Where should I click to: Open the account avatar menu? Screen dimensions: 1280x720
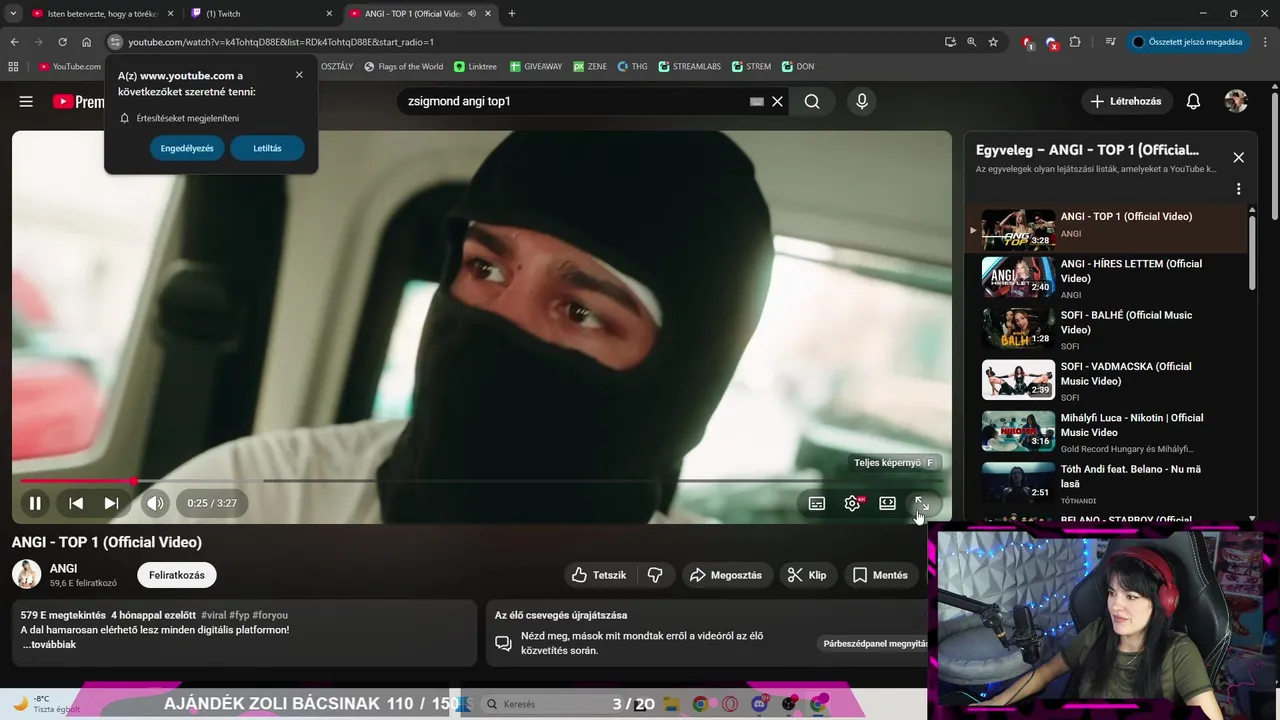[x=1236, y=101]
